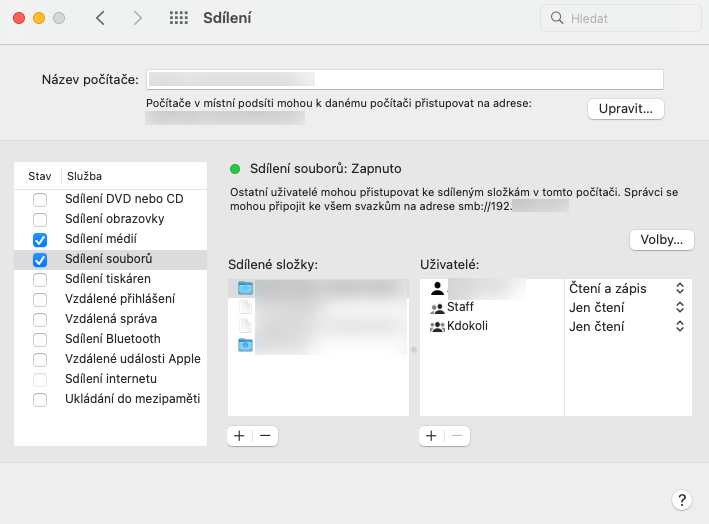Open the Volby... options button
The image size is (709, 524).
(661, 240)
